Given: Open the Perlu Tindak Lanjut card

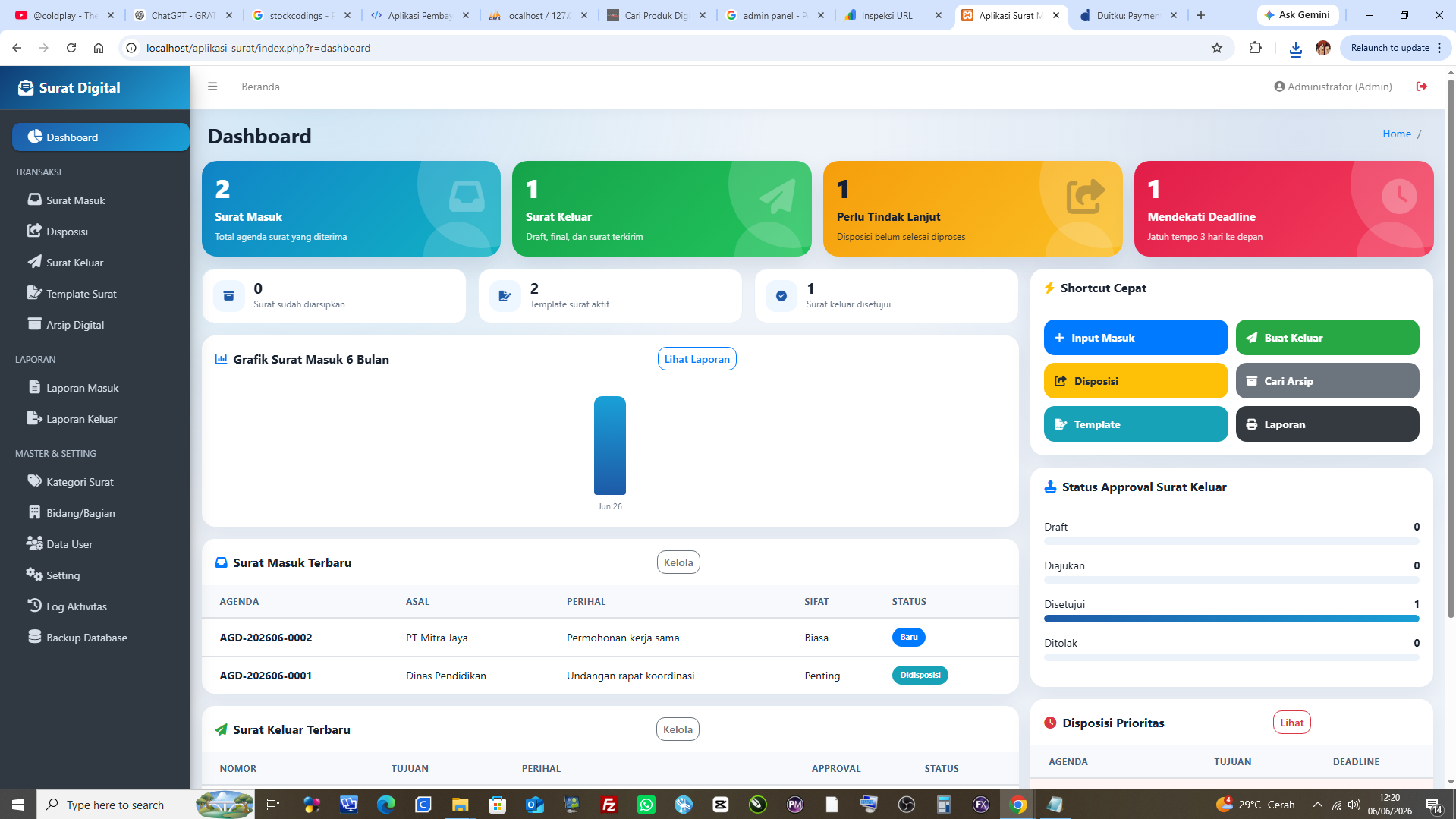Looking at the screenshot, I should pyautogui.click(x=973, y=209).
